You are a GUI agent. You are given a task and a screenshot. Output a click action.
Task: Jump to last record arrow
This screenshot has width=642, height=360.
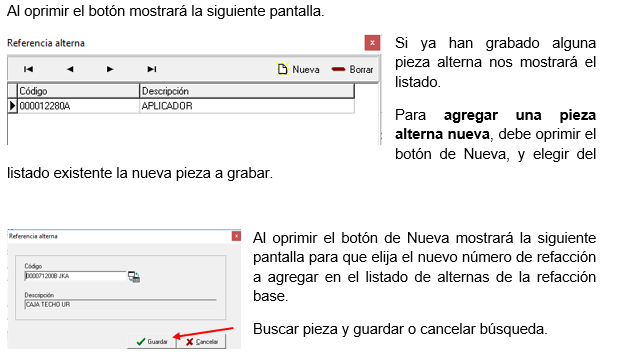click(x=151, y=69)
